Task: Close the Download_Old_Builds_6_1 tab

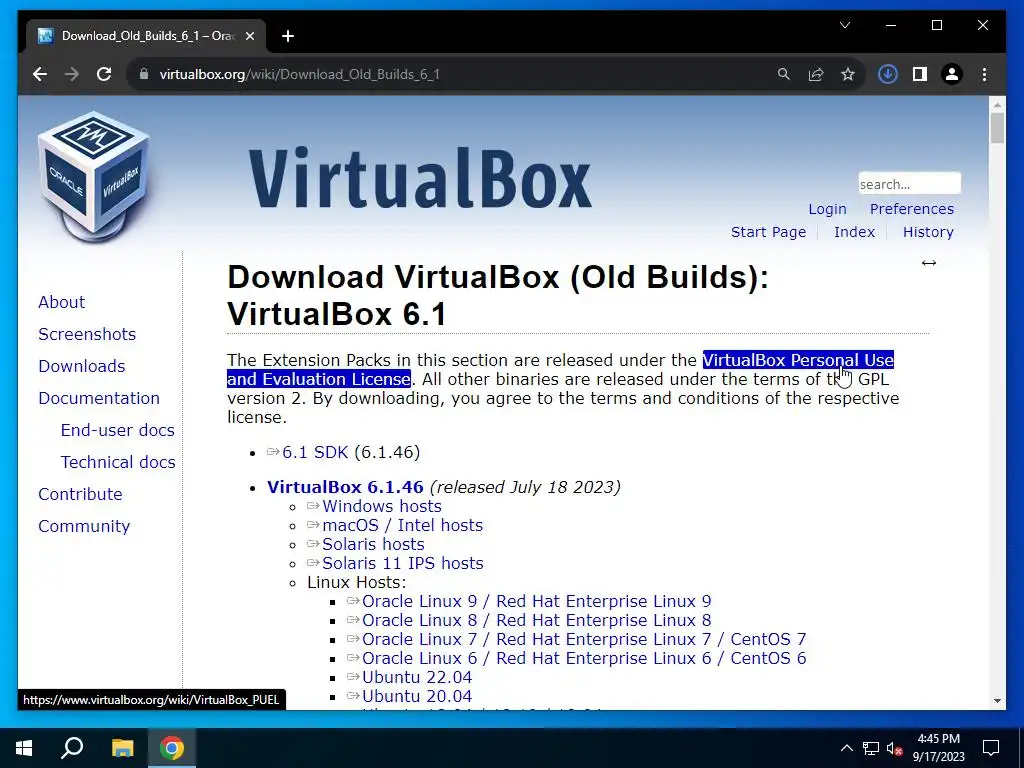Action: [249, 36]
